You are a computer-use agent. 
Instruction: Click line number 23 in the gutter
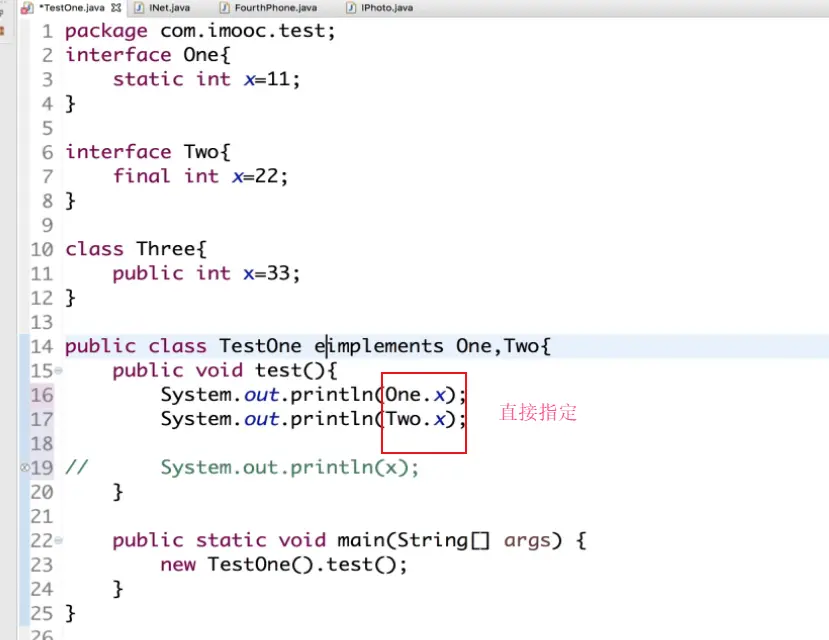pyautogui.click(x=42, y=565)
